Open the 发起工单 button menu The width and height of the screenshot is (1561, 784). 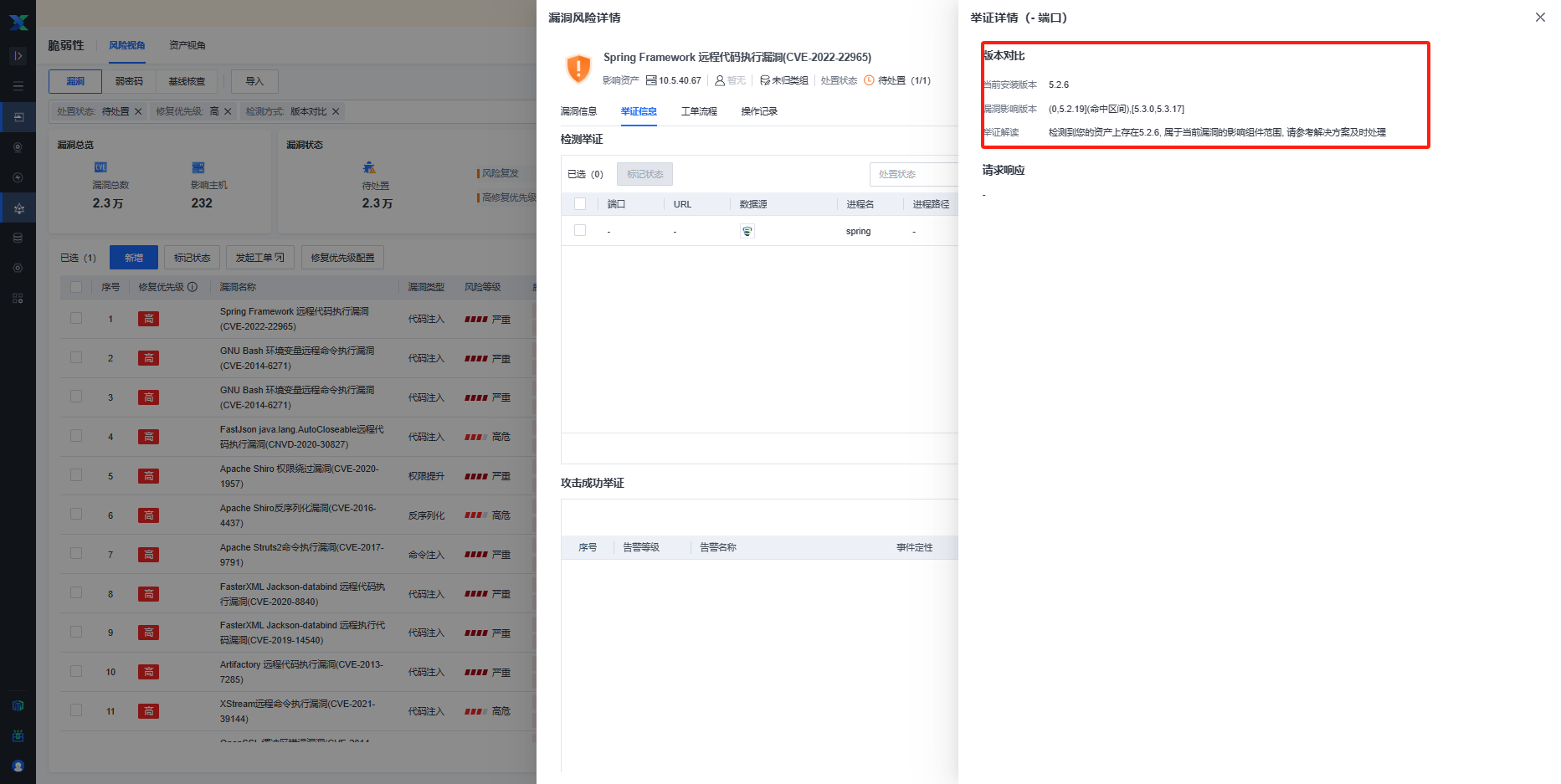point(259,258)
